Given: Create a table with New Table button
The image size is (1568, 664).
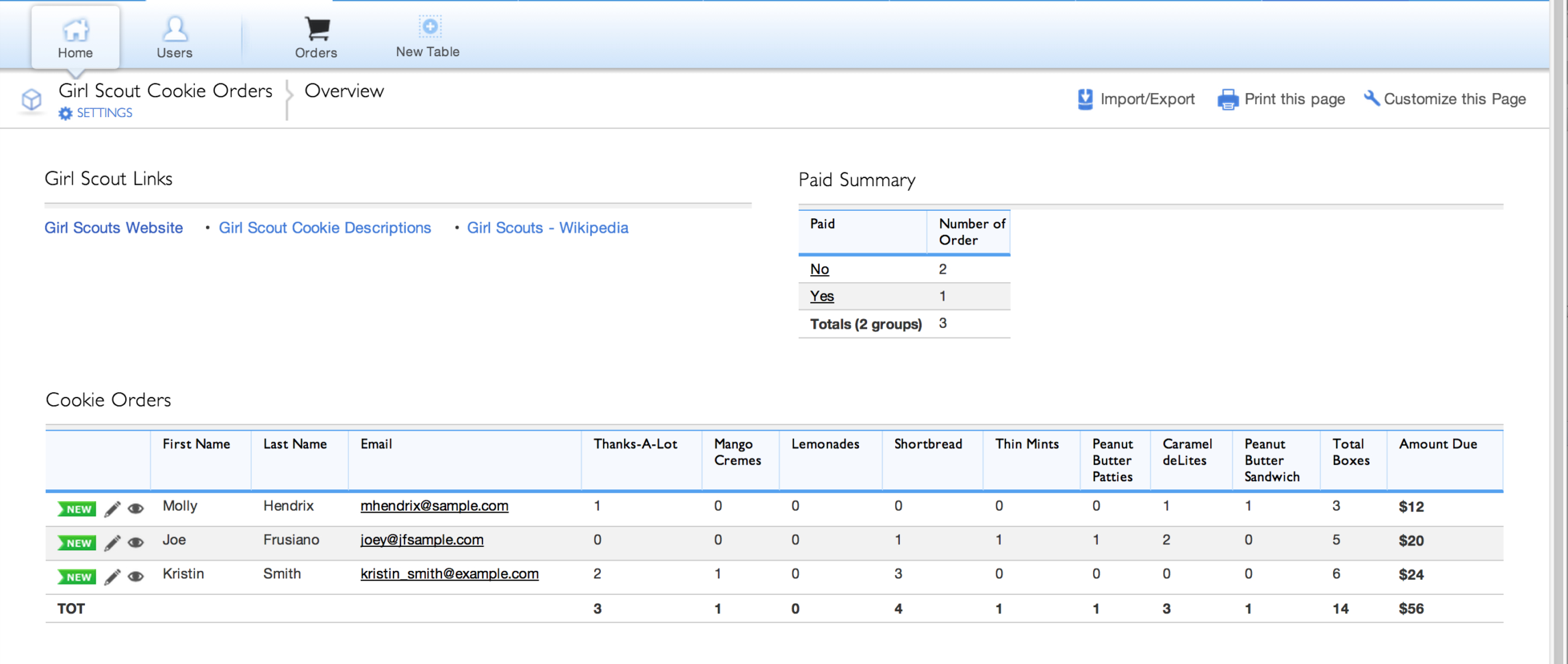Looking at the screenshot, I should coord(428,38).
